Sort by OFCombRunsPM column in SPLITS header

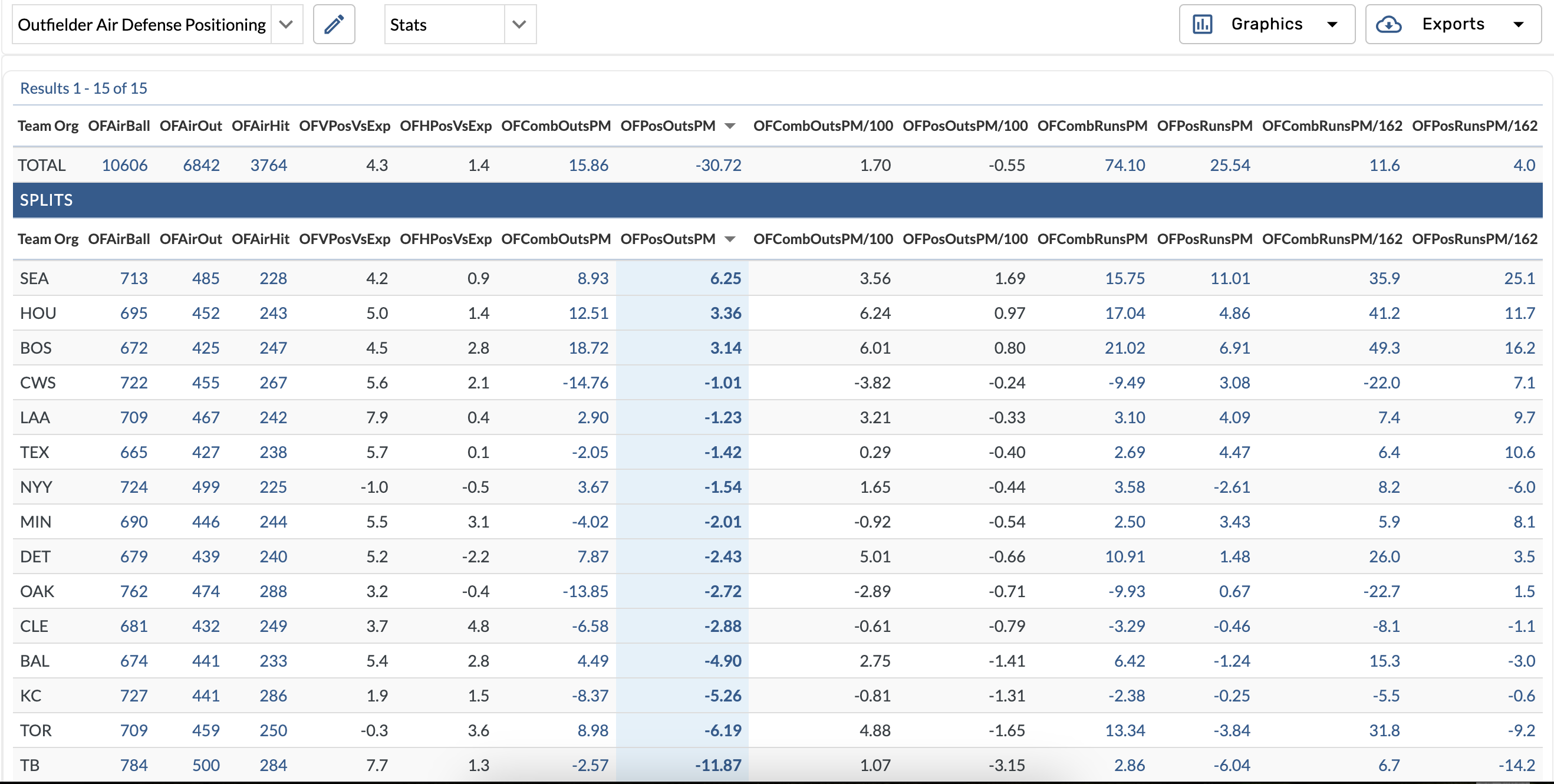pyautogui.click(x=1092, y=239)
